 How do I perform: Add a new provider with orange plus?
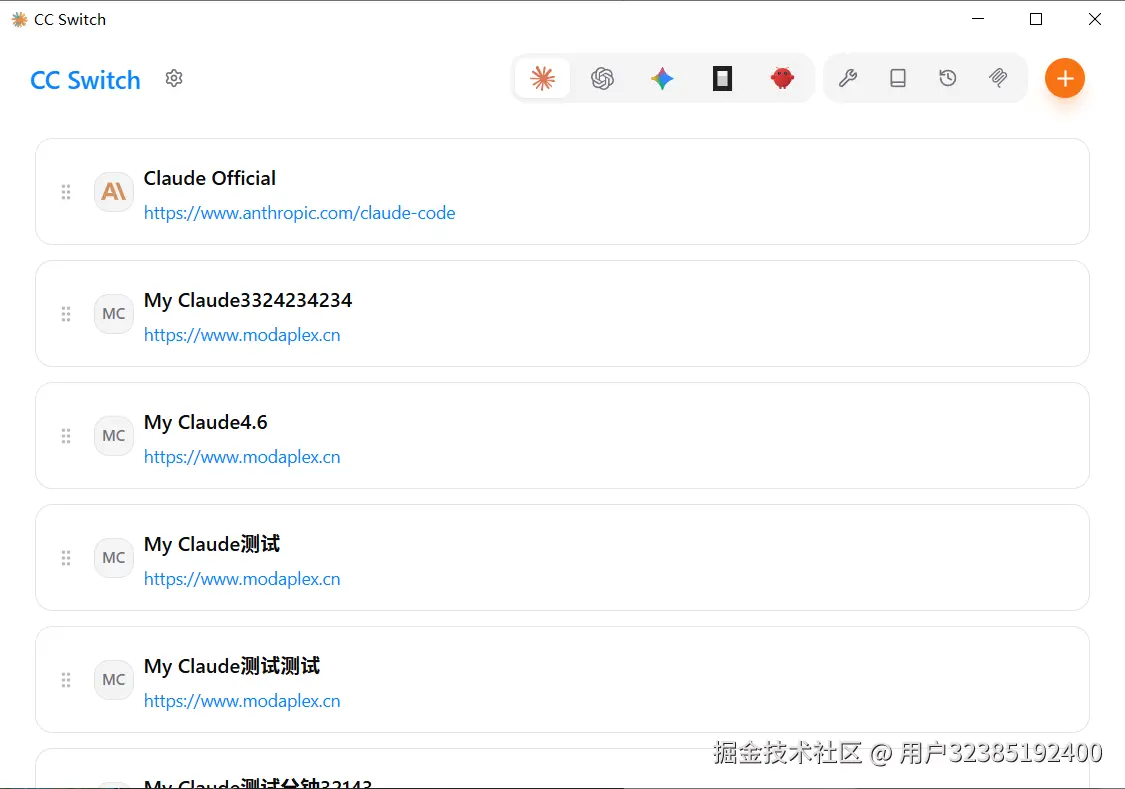[1065, 78]
